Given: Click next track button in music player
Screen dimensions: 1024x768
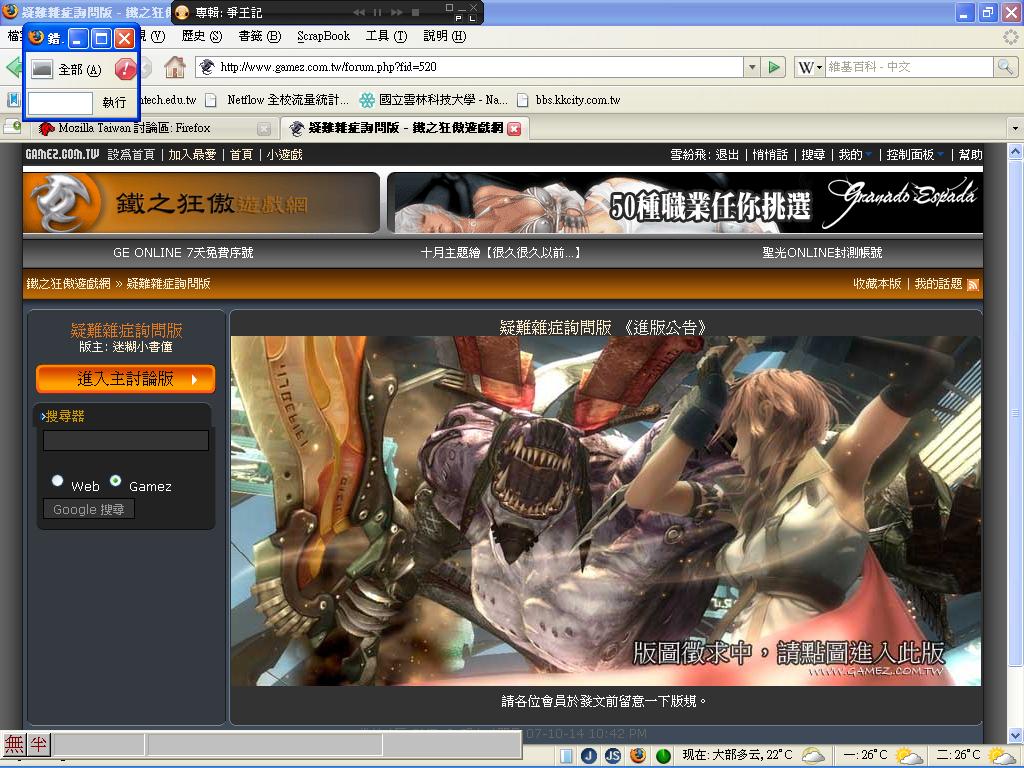Looking at the screenshot, I should click(396, 12).
